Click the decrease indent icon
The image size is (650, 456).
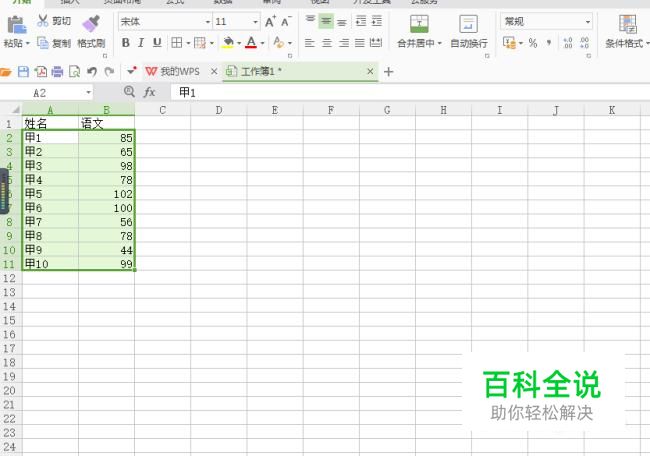coord(361,21)
